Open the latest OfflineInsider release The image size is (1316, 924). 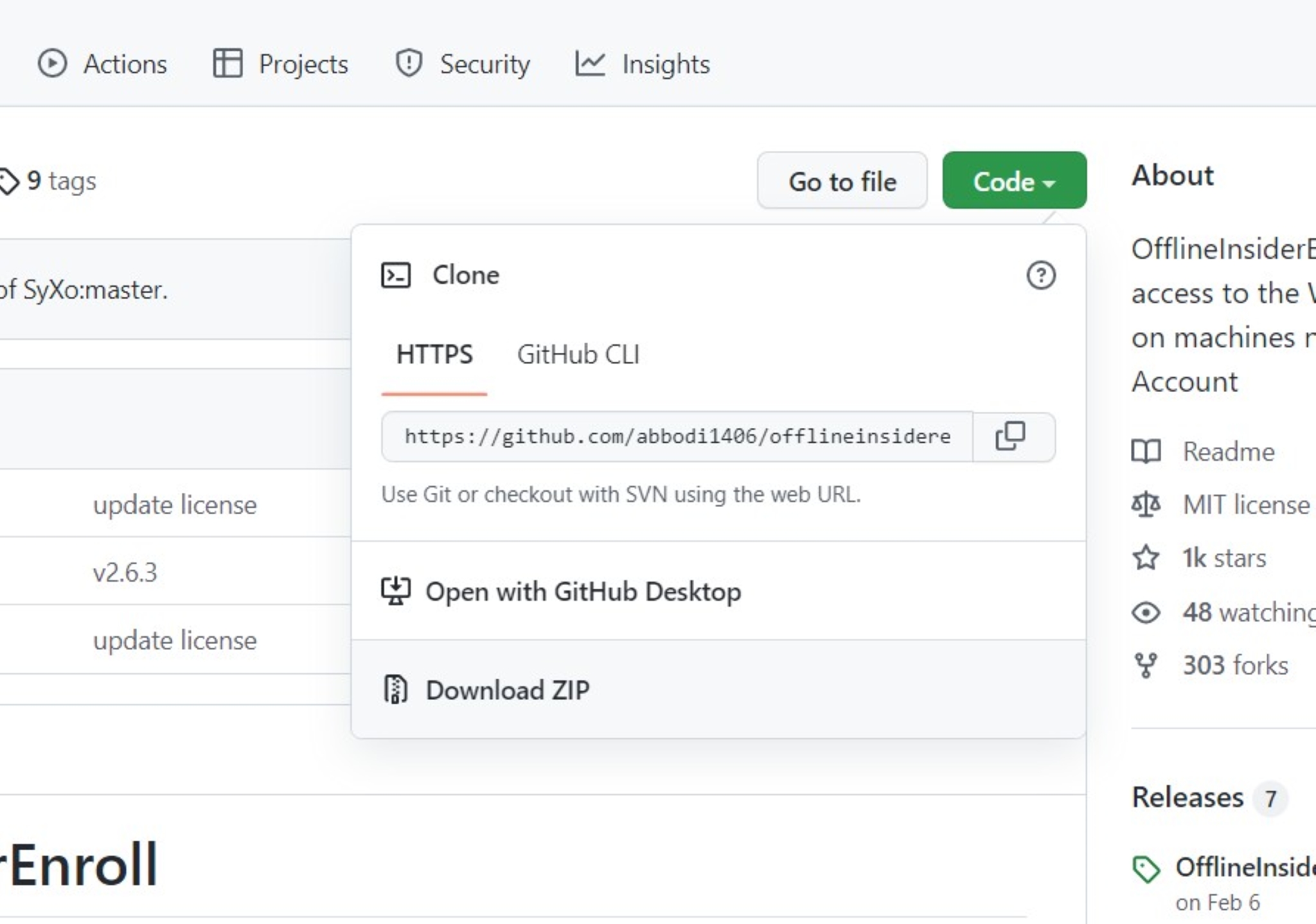click(x=1245, y=867)
